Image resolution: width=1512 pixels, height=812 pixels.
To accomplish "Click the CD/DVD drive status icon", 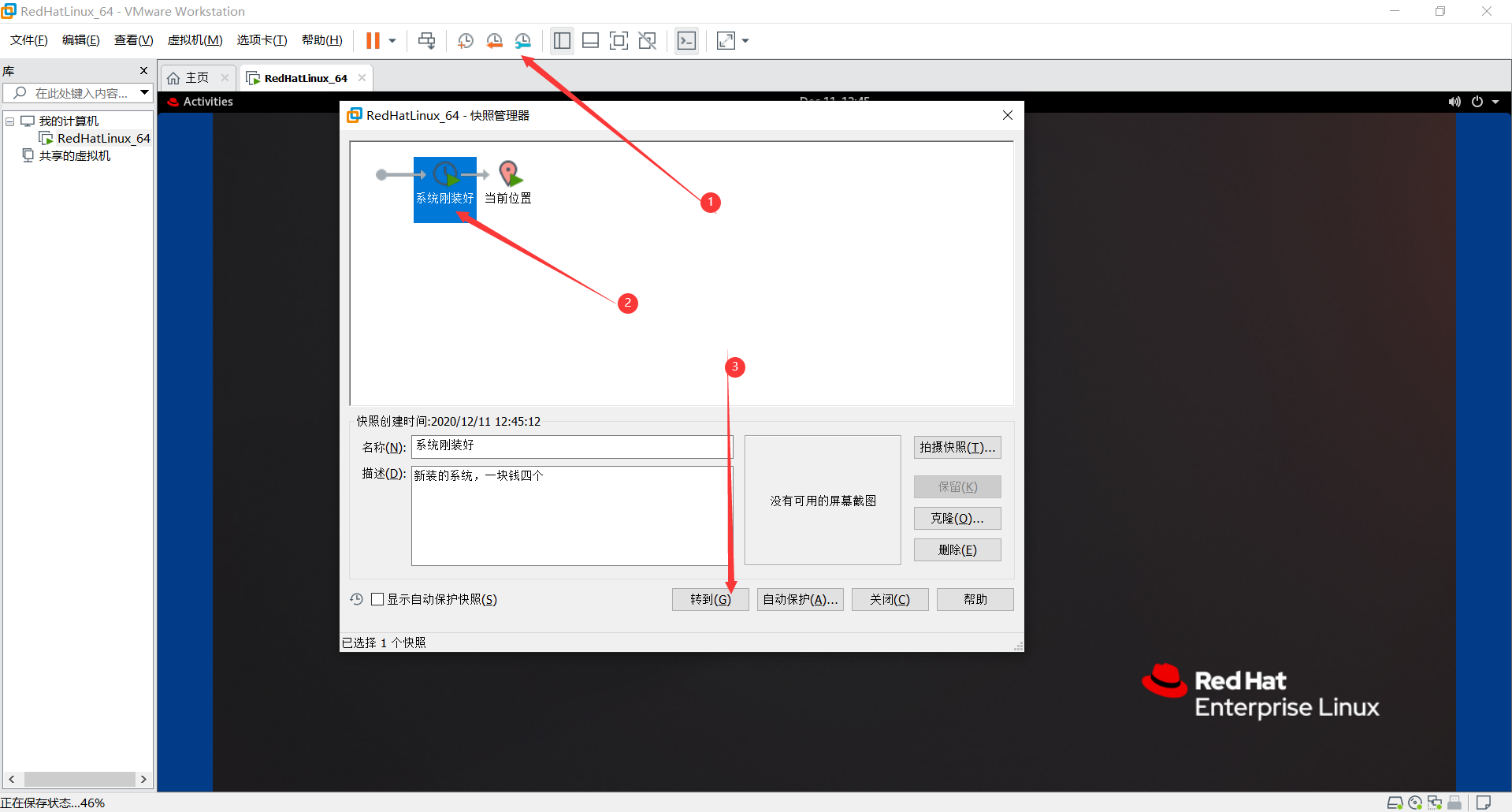I will point(1415,803).
